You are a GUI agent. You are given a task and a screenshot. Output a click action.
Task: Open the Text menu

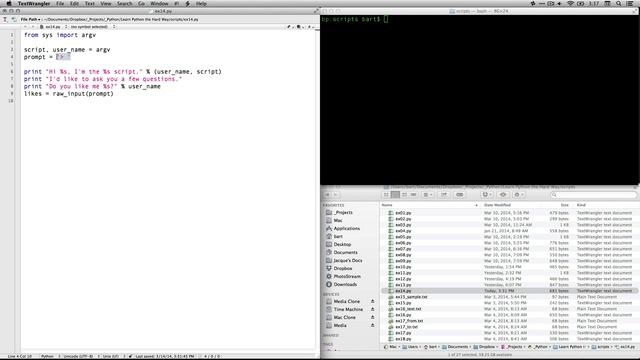(x=90, y=4)
